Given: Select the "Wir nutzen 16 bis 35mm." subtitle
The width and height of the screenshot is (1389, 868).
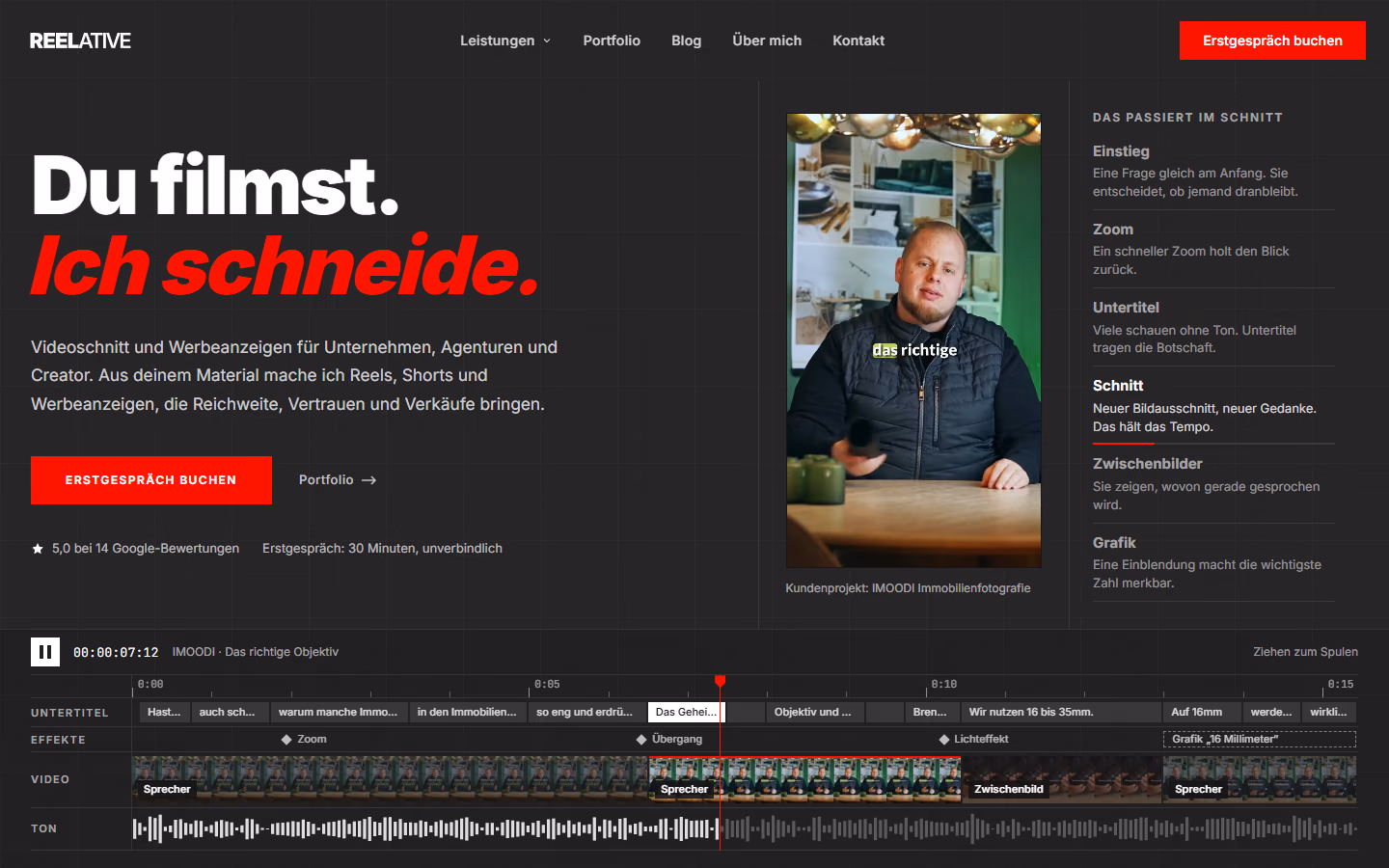Looking at the screenshot, I should [1061, 713].
